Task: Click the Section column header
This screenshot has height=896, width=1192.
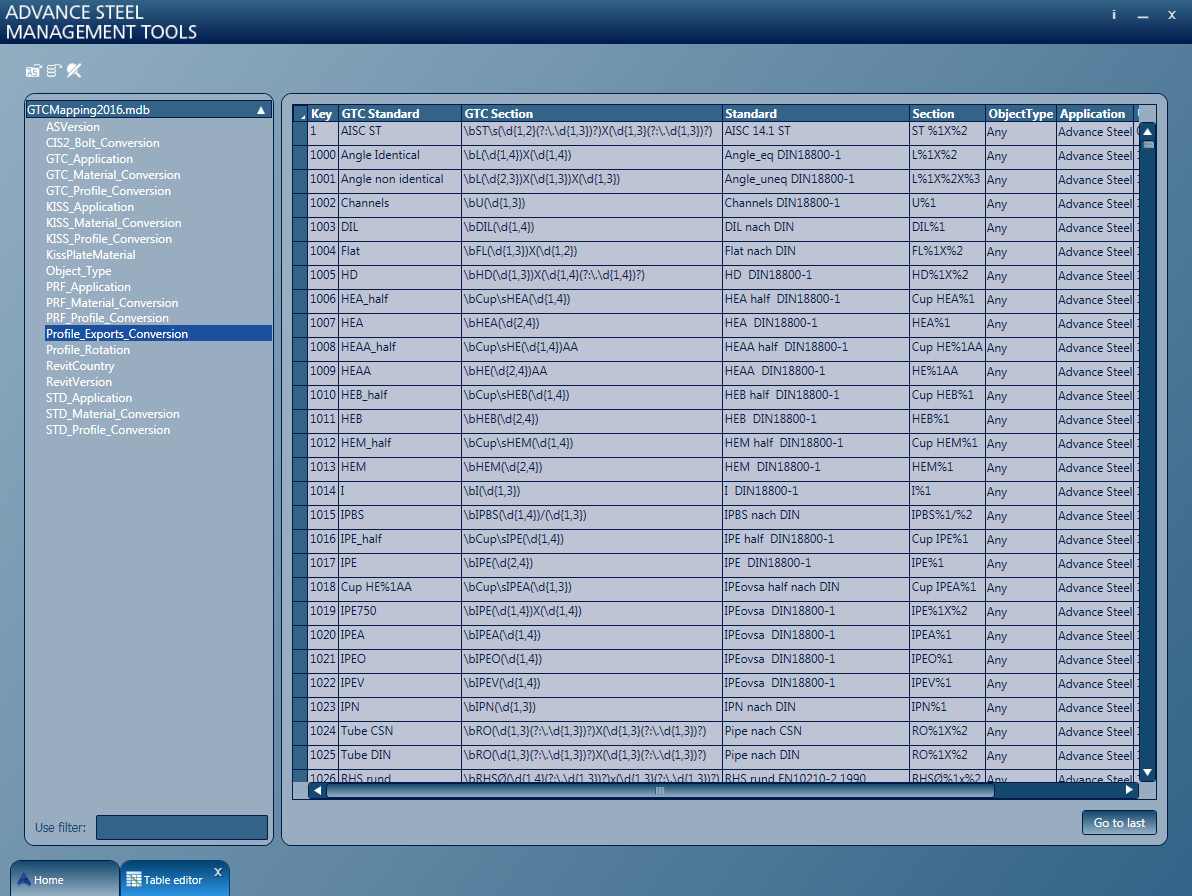Action: pos(947,113)
